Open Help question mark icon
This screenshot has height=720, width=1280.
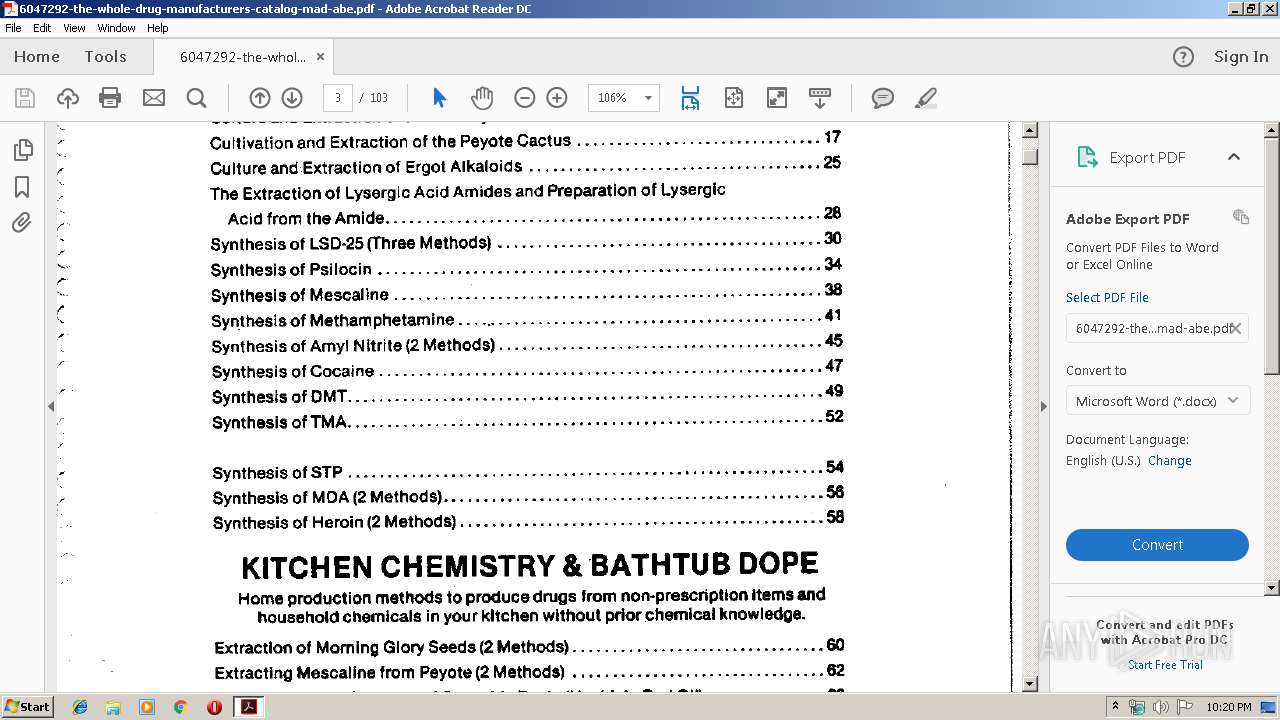pos(1183,57)
